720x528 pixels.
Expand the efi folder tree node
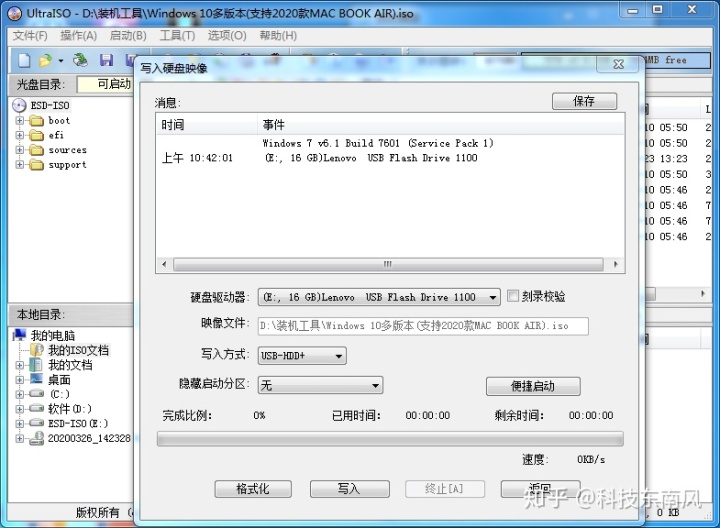tap(19, 135)
